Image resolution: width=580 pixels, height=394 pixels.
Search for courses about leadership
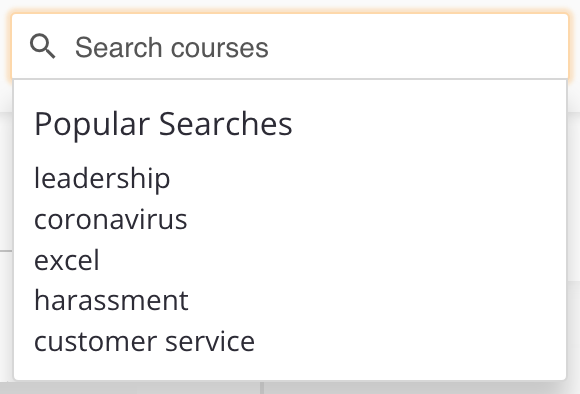102,179
